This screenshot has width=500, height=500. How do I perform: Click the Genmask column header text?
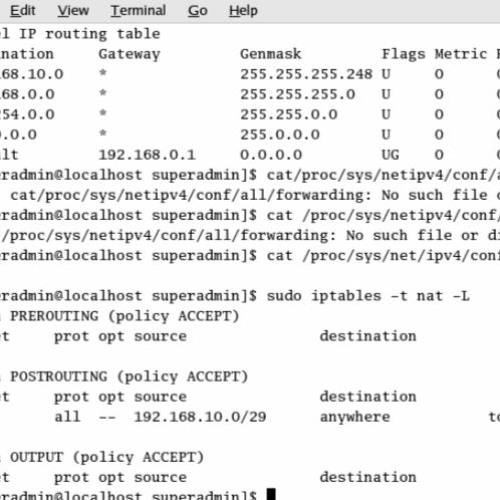(x=270, y=54)
